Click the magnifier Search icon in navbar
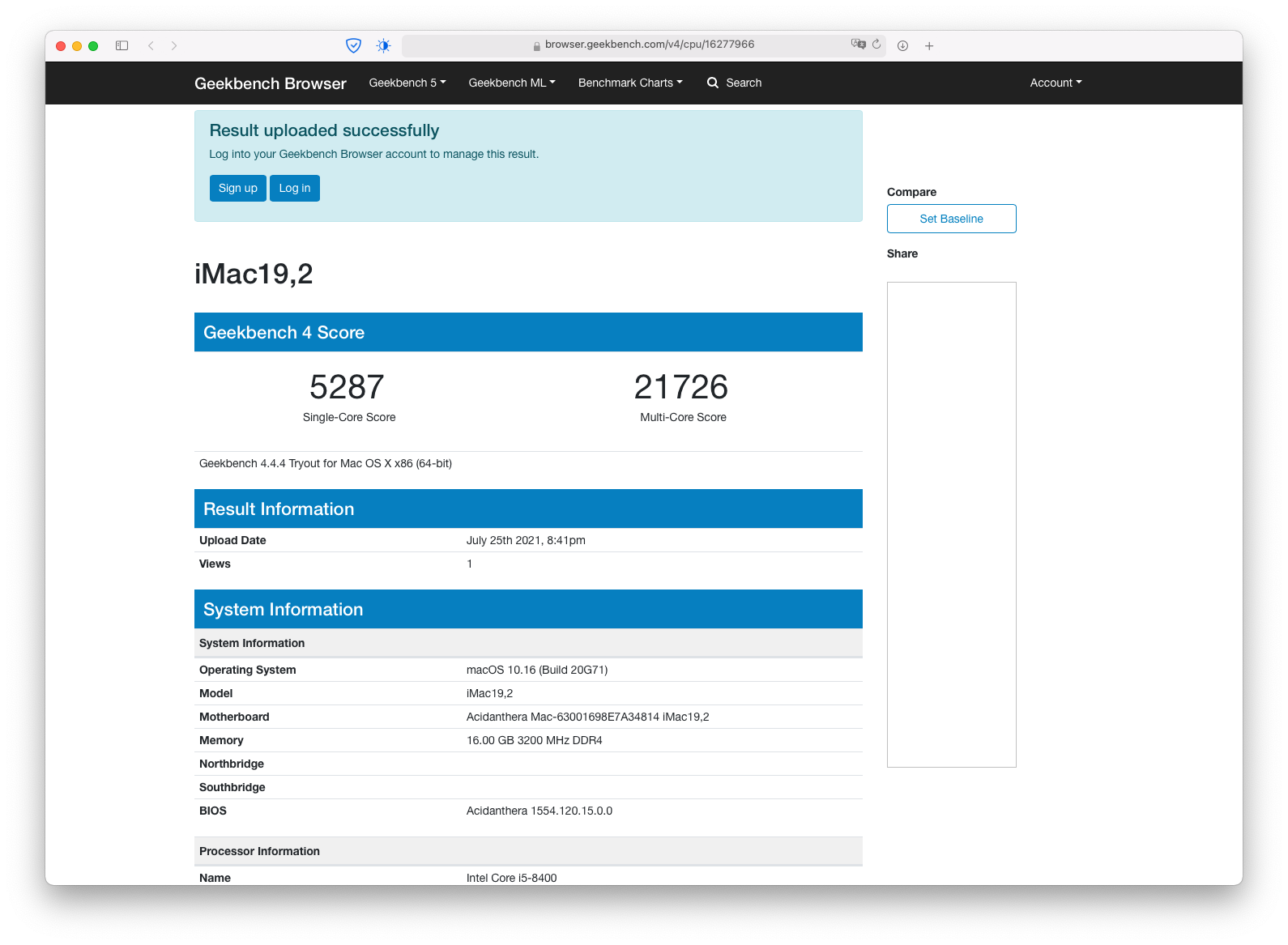The width and height of the screenshot is (1288, 945). click(x=713, y=83)
